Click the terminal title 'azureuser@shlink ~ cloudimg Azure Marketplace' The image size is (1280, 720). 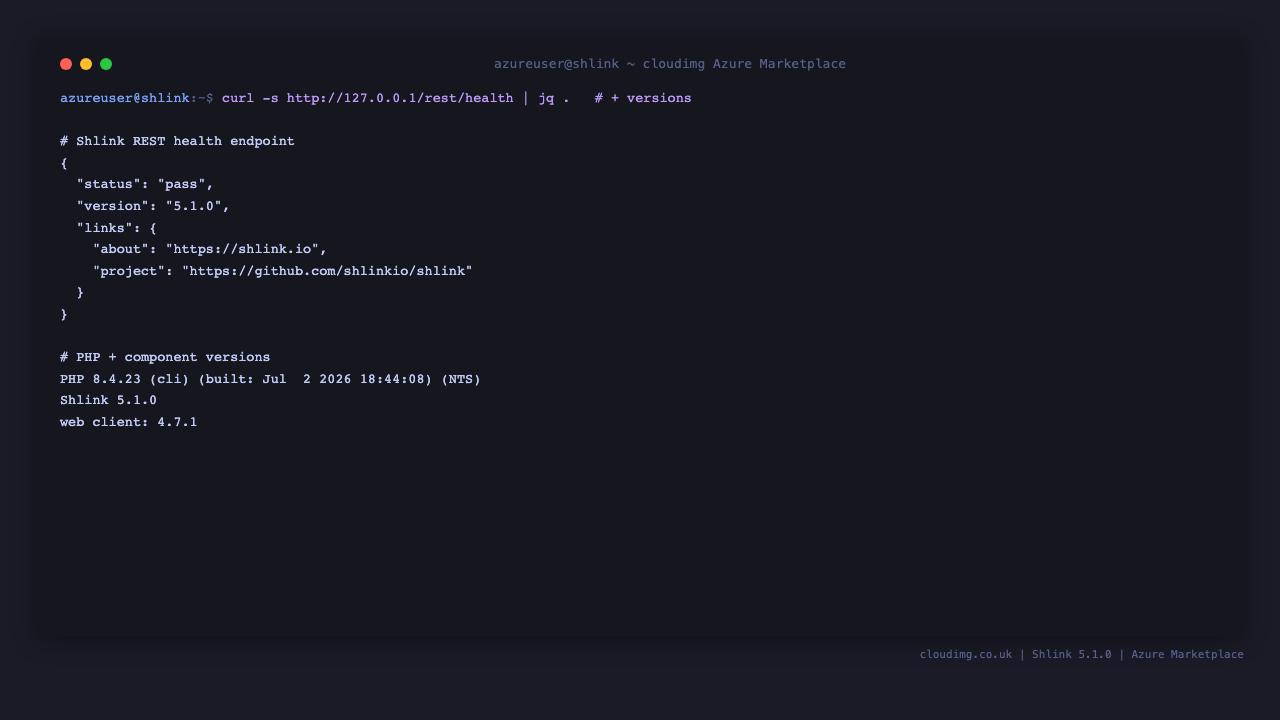670,64
